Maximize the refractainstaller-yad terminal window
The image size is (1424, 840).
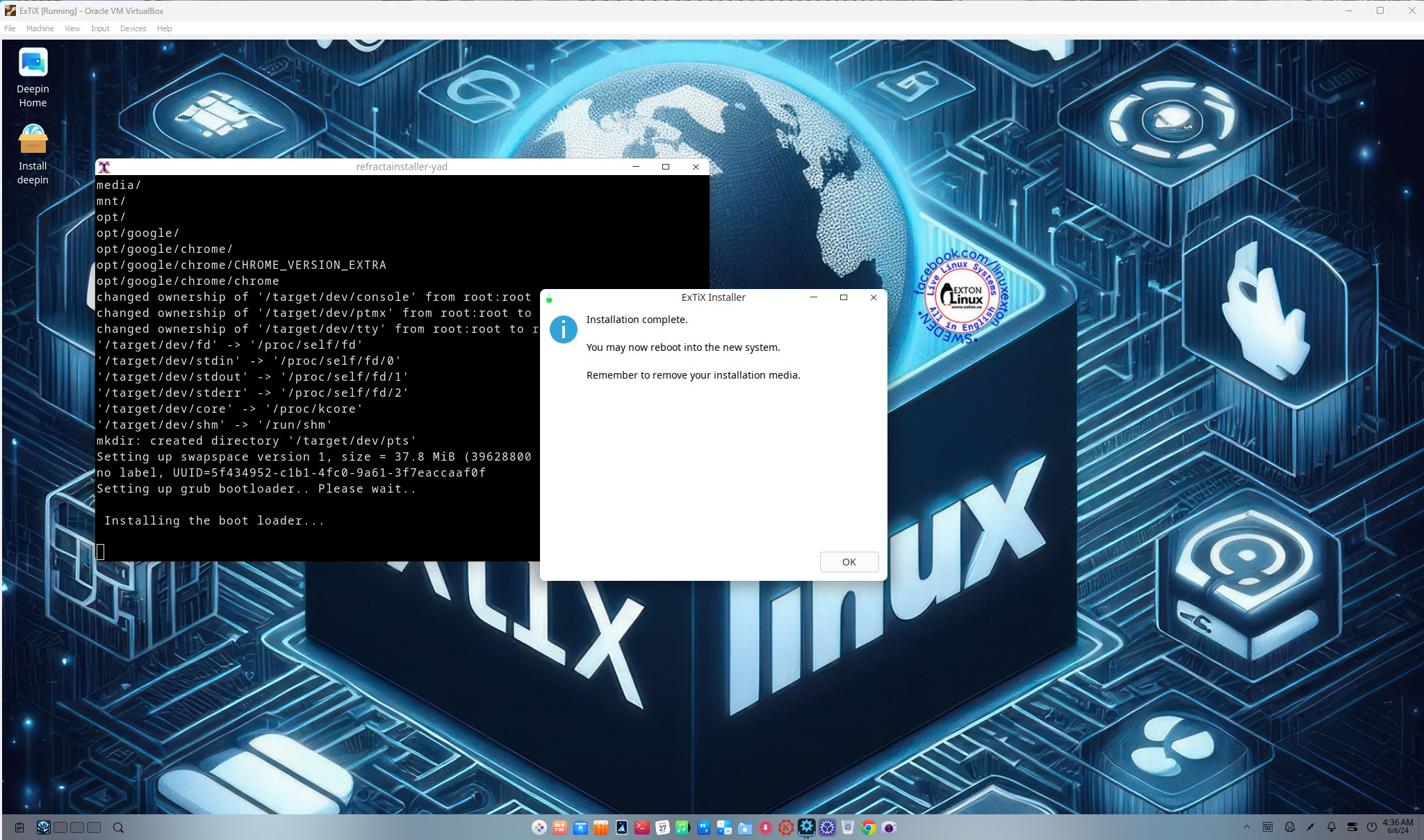click(666, 167)
